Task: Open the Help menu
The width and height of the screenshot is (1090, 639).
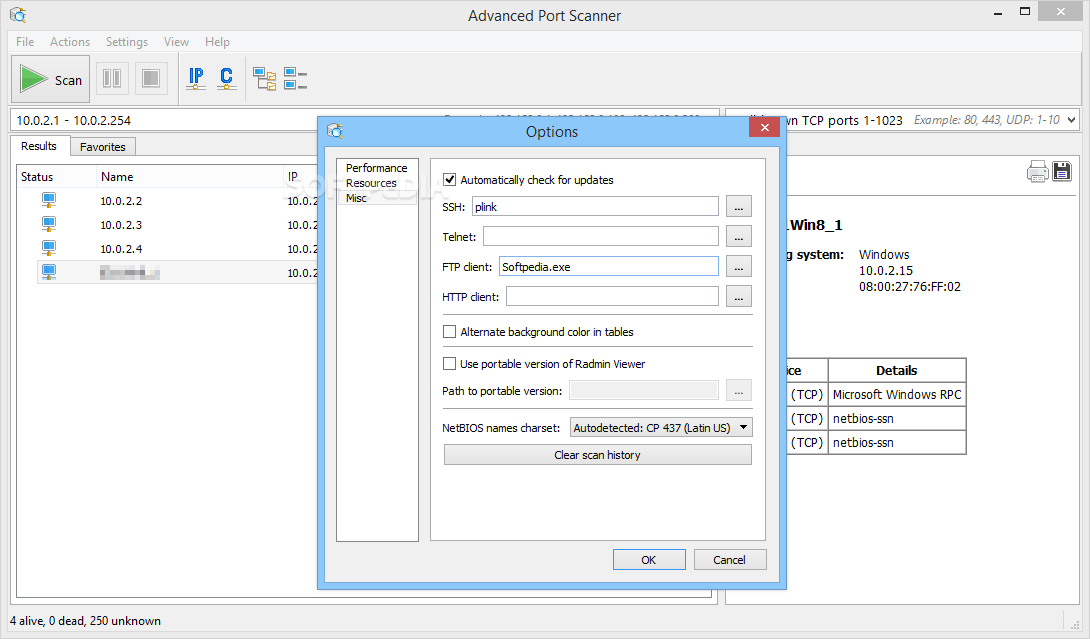Action: pos(217,42)
